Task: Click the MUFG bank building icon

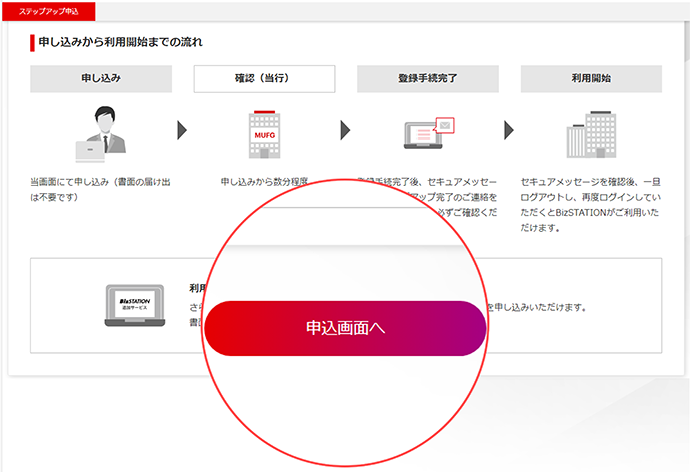Action: (263, 135)
